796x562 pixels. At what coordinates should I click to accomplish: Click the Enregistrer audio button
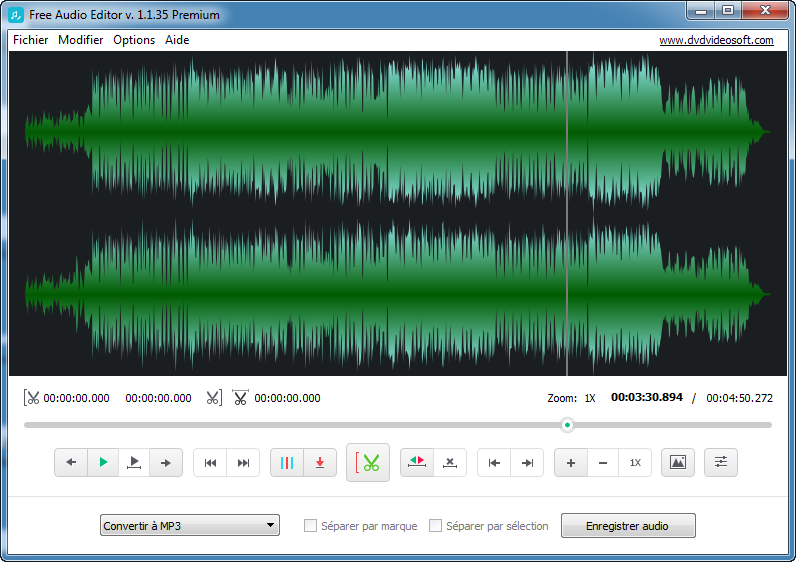point(628,525)
